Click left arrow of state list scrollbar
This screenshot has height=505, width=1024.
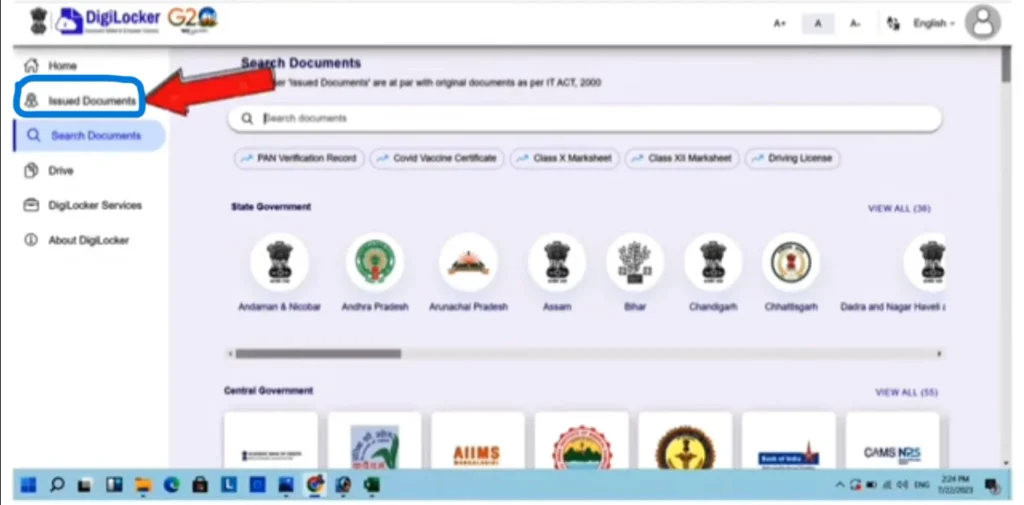230,353
